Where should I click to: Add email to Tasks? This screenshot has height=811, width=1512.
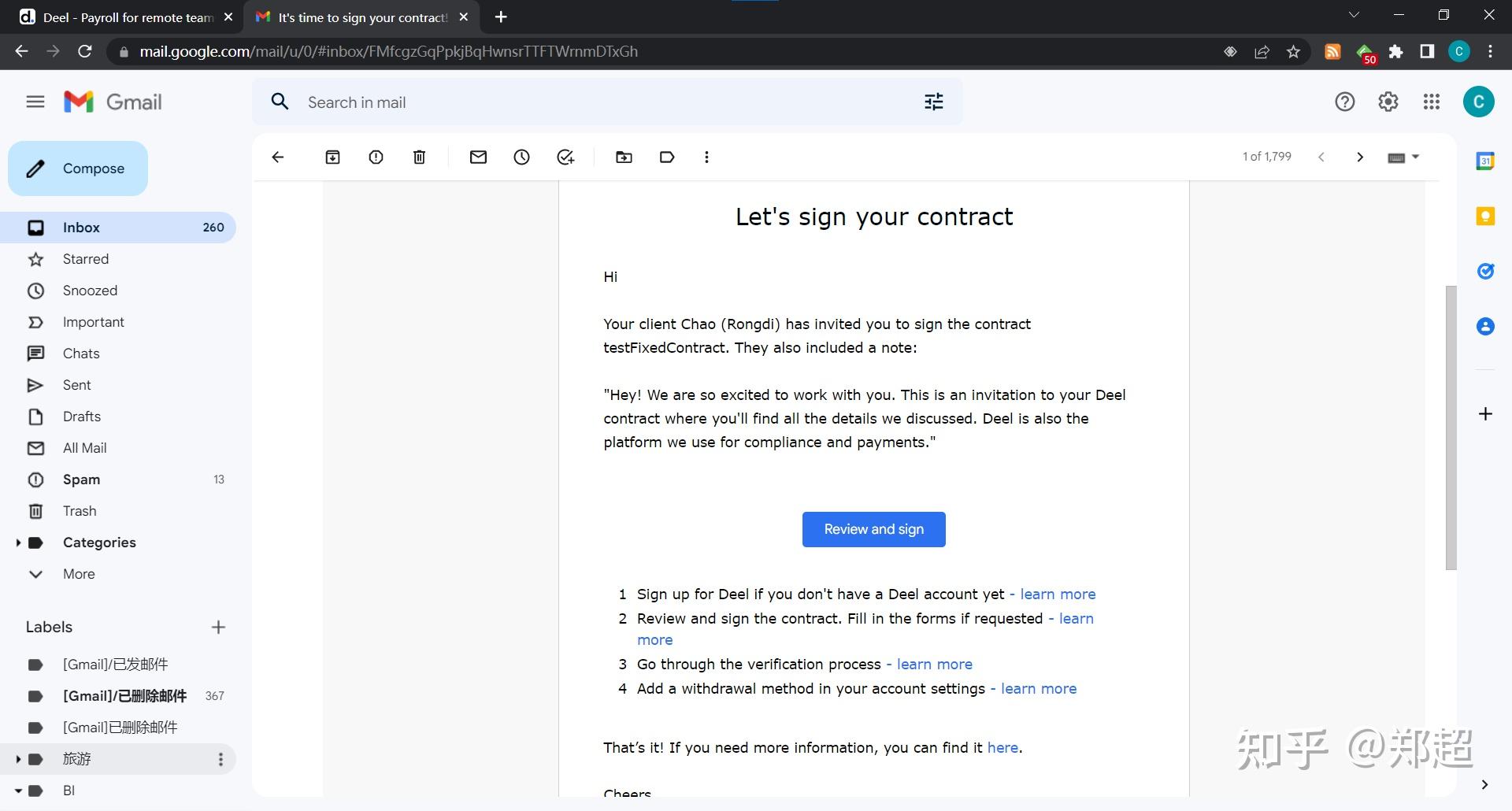tap(565, 157)
